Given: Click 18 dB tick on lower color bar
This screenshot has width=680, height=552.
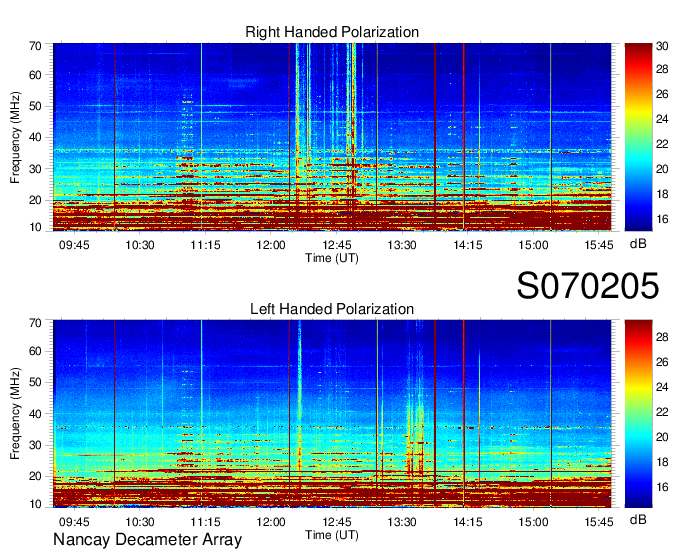Looking at the screenshot, I should (x=662, y=462).
